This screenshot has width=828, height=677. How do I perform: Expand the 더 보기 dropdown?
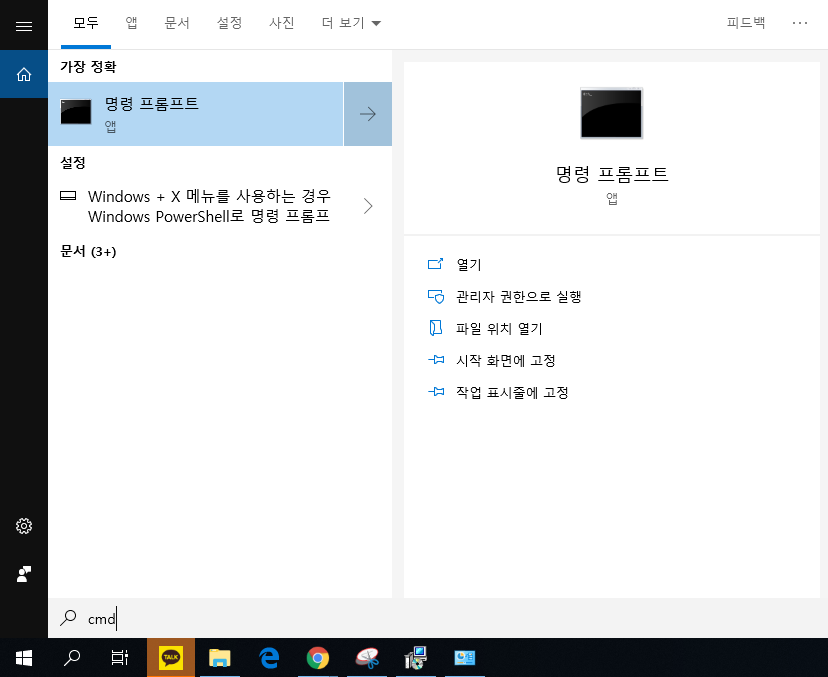351,23
